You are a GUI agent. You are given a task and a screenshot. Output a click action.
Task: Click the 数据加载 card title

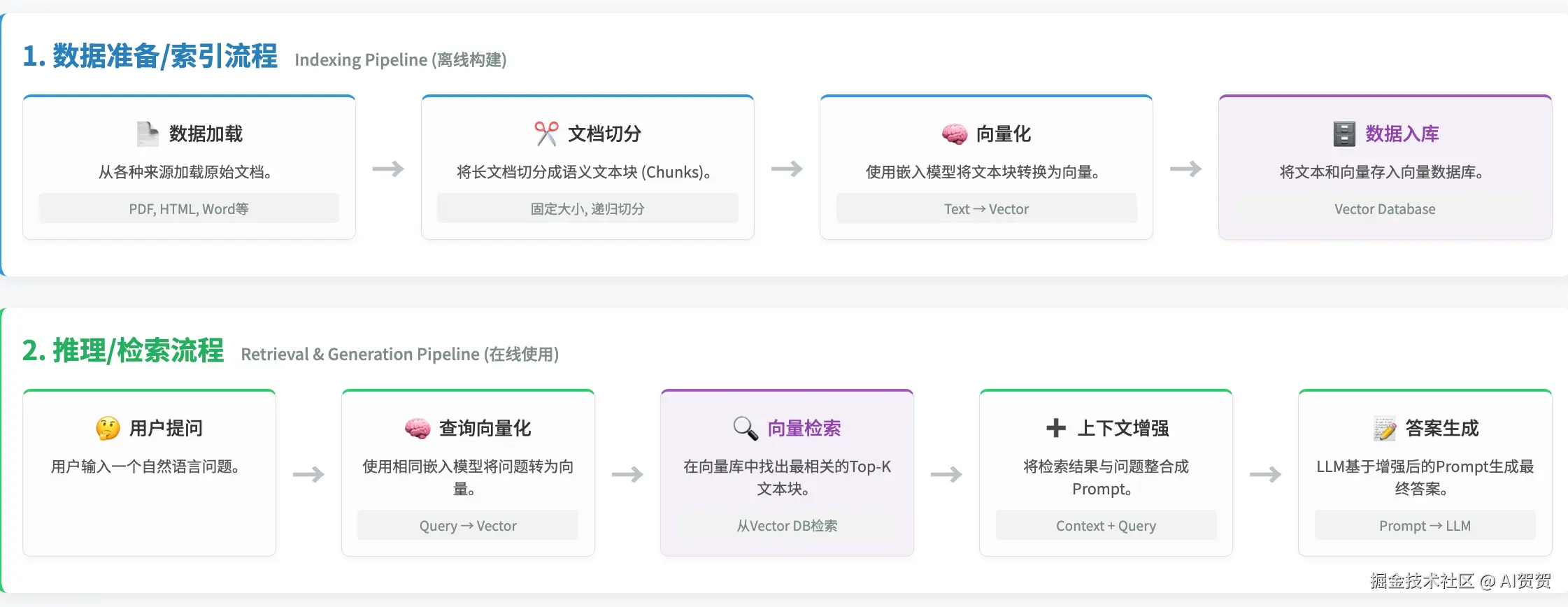206,134
